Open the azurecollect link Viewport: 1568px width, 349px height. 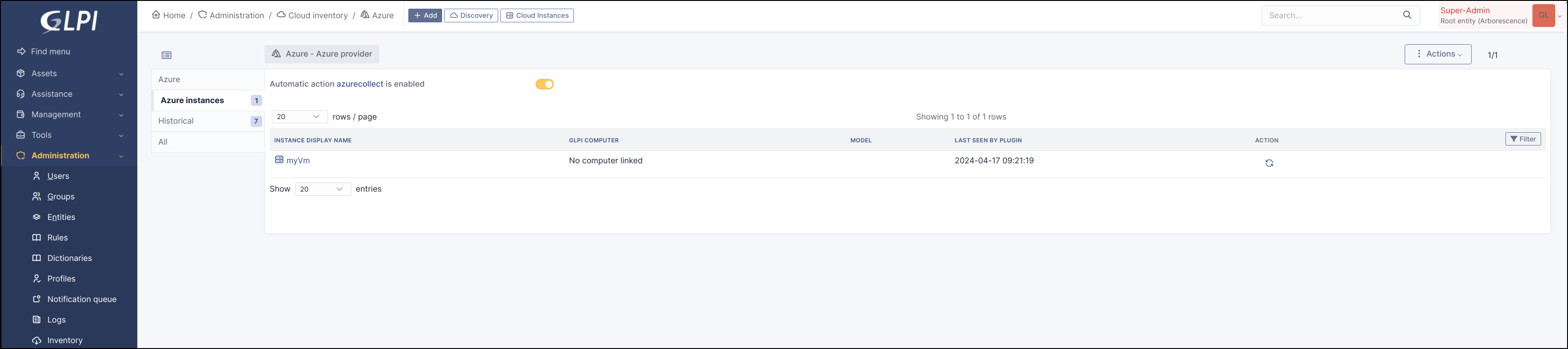pyautogui.click(x=360, y=84)
